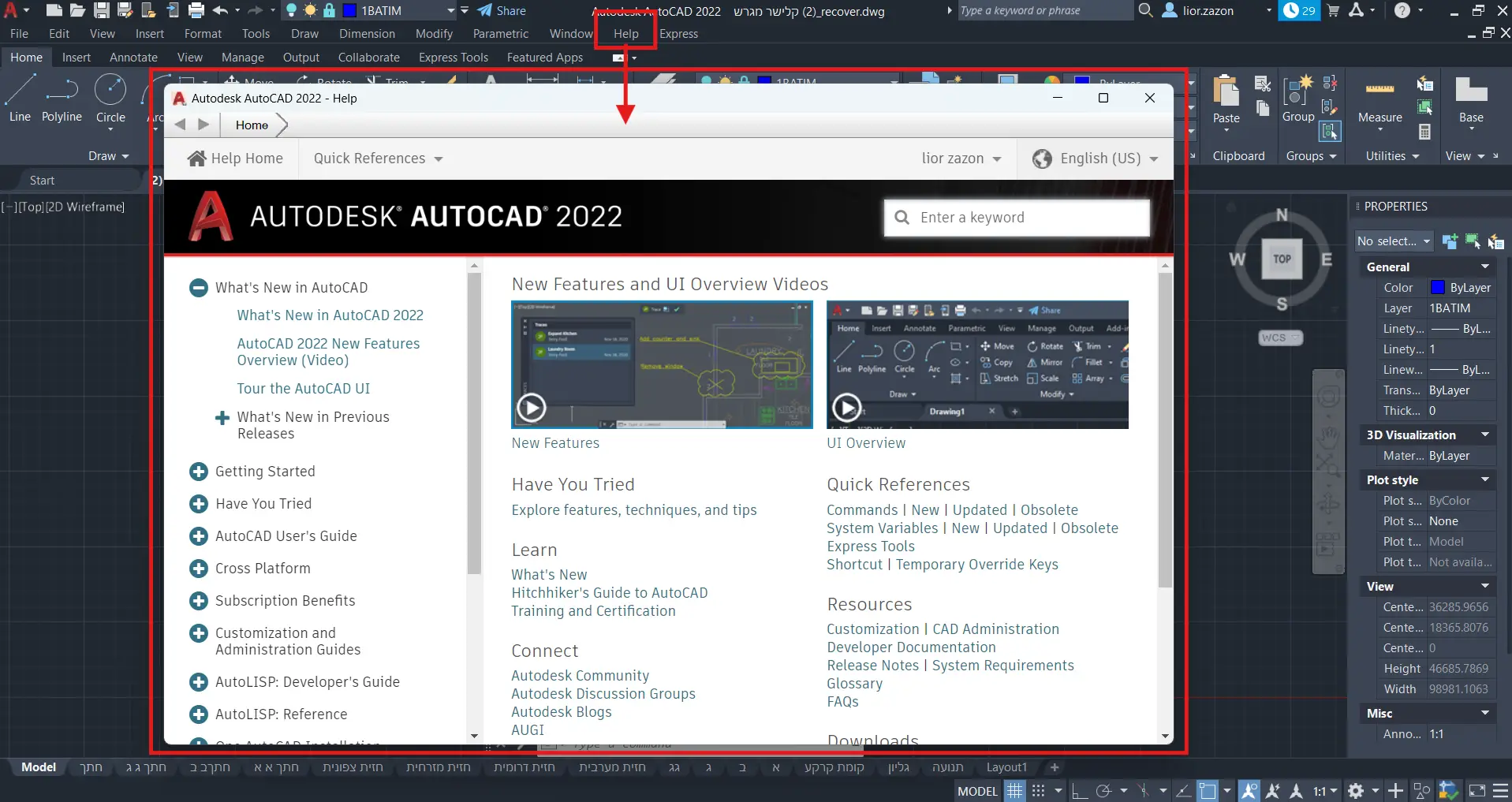This screenshot has height=802, width=1512.
Task: Open the Dimension menu
Action: click(367, 34)
